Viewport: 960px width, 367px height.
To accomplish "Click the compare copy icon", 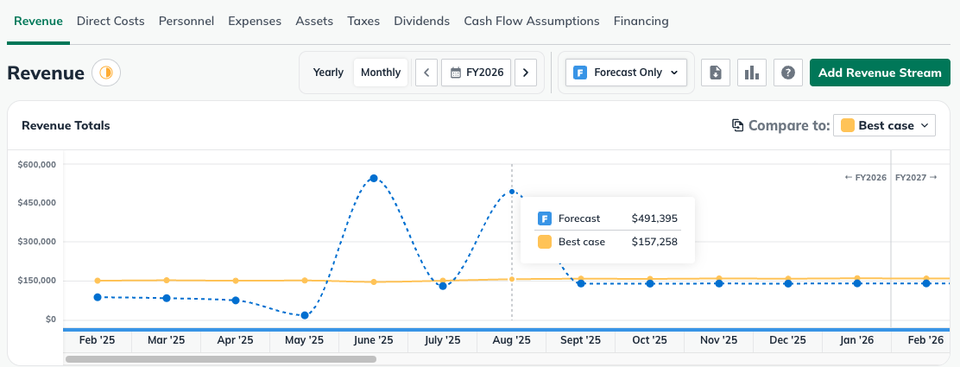I will (738, 126).
